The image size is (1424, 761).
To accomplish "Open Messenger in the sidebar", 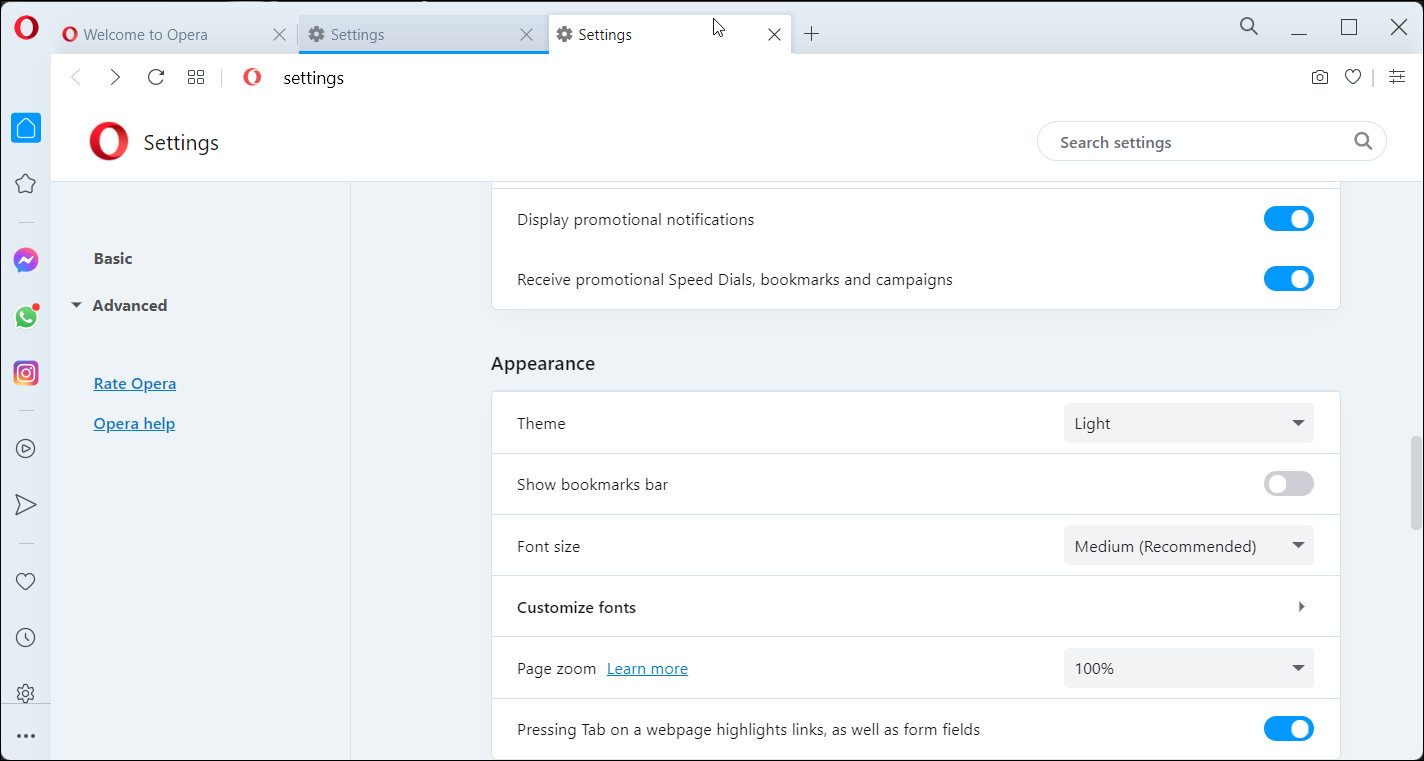I will point(26,261).
